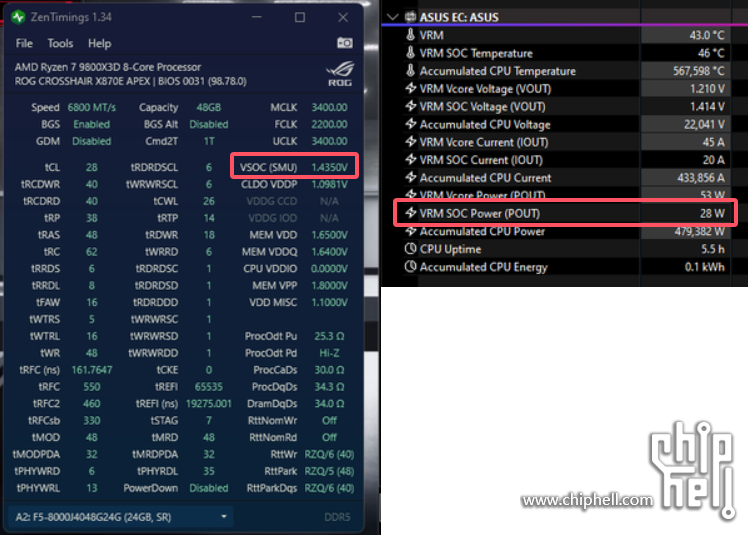Click the Cmd2T 1T value
The image size is (749, 535).
[x=209, y=141]
